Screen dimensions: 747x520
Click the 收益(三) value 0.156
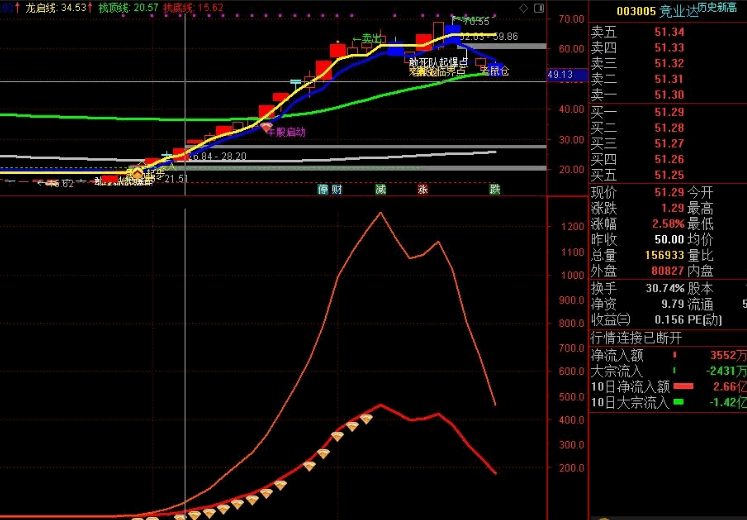(669, 320)
